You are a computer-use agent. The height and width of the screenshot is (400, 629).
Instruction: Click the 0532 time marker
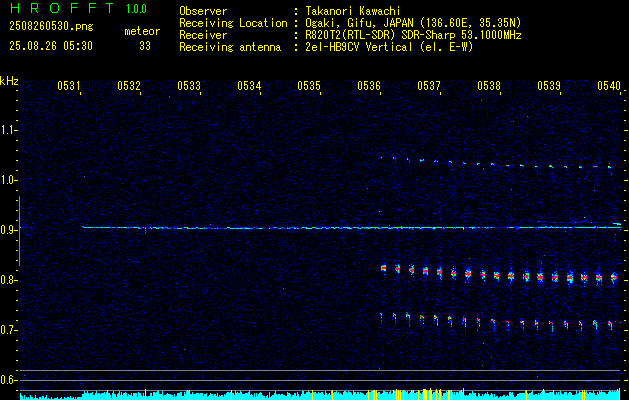tap(129, 85)
